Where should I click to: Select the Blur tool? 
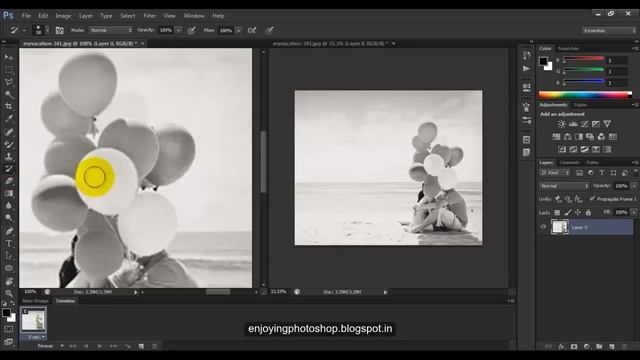click(9, 206)
